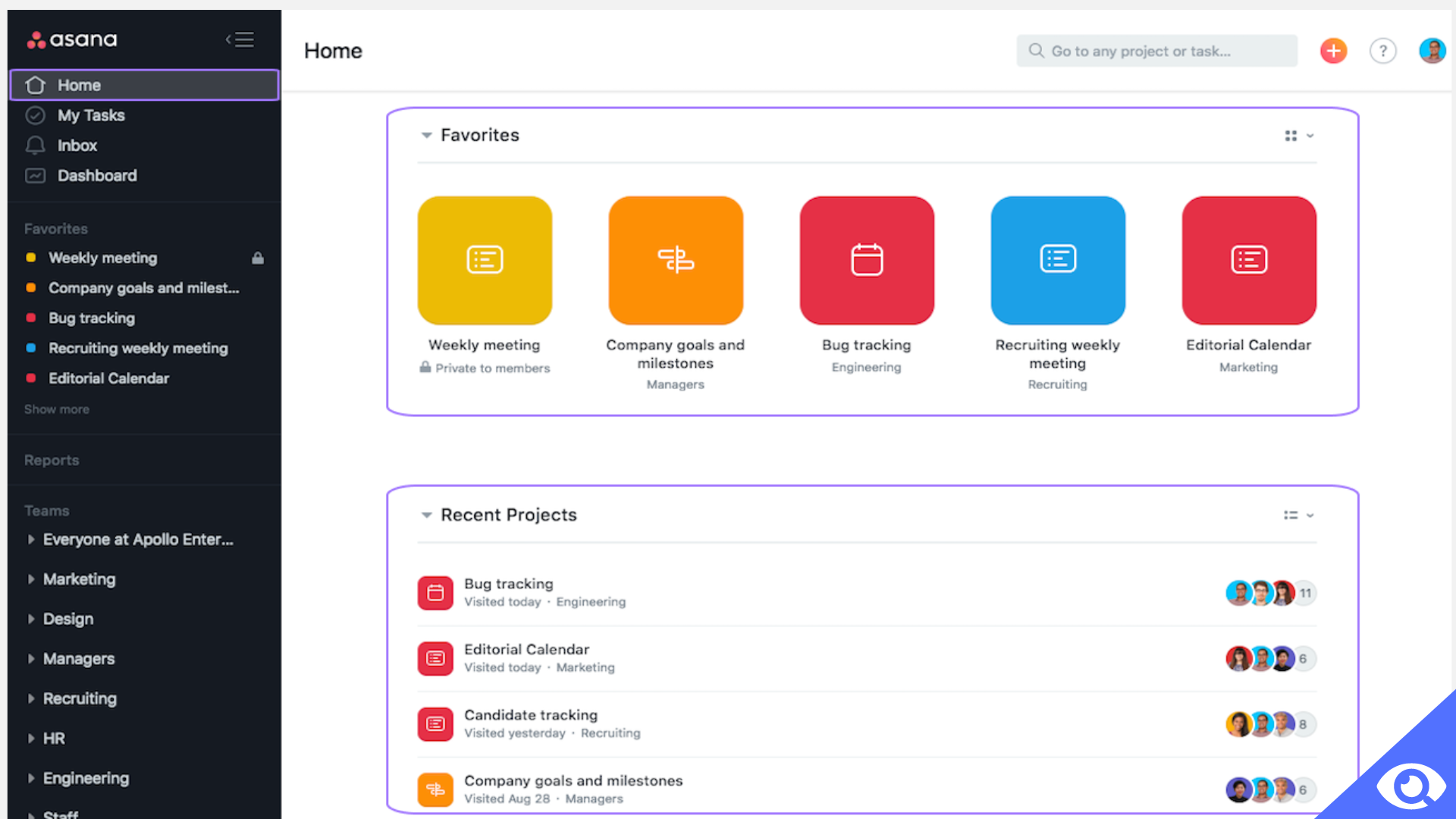Viewport: 1456px width, 819px height.
Task: Click the Asana logo
Action: 72,39
